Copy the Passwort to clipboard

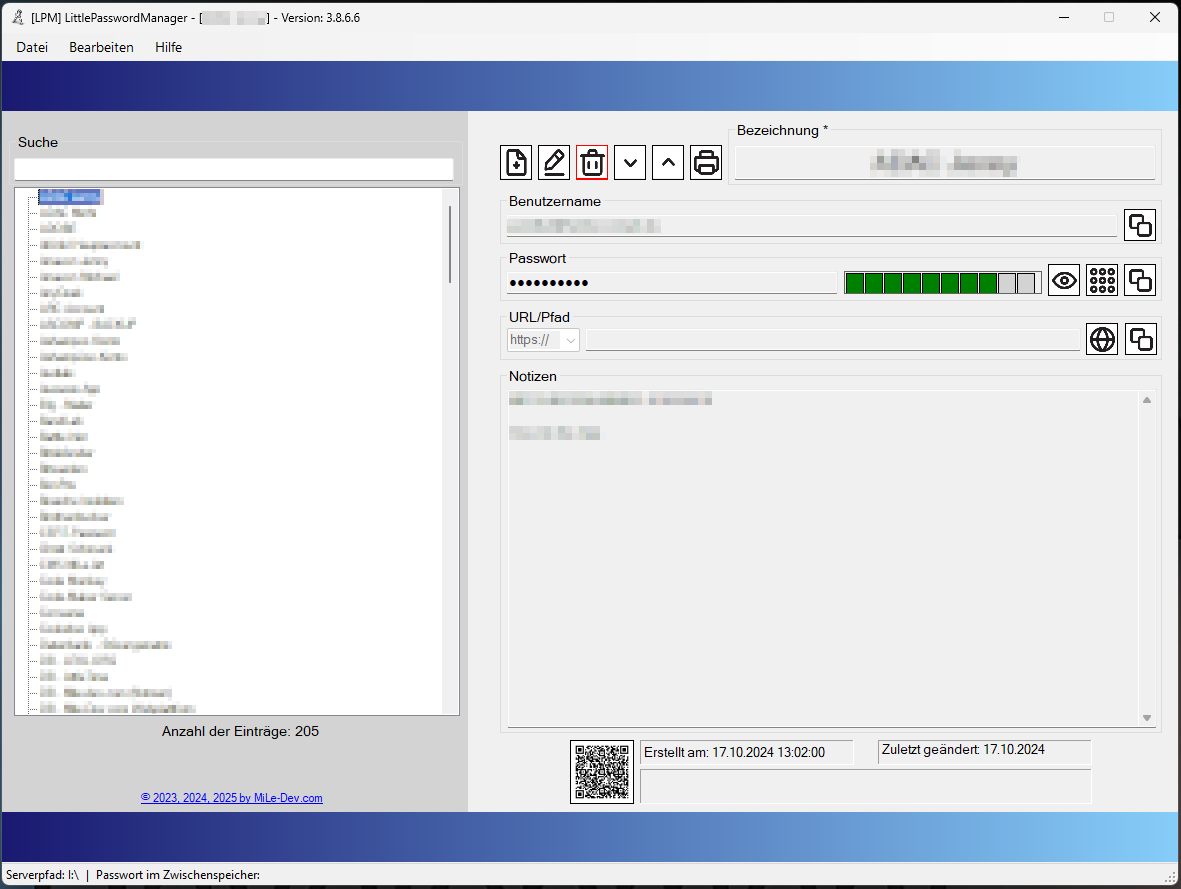pos(1140,281)
